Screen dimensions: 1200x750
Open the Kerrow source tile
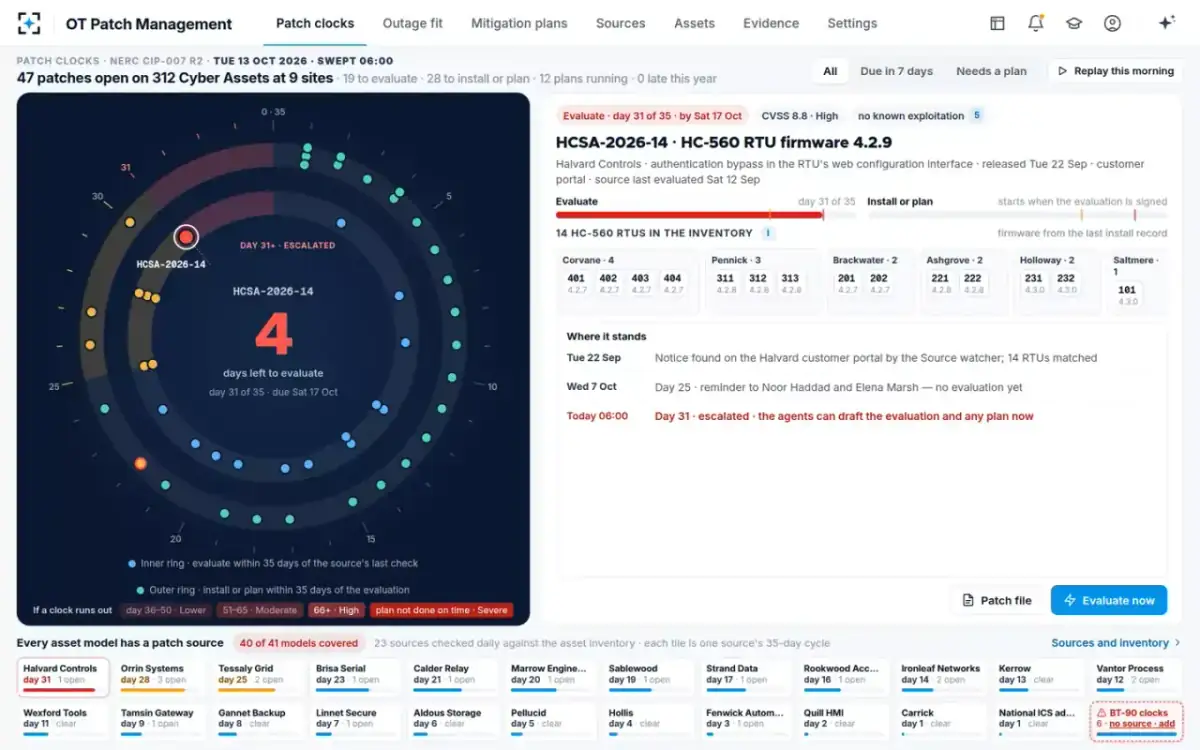point(1039,676)
